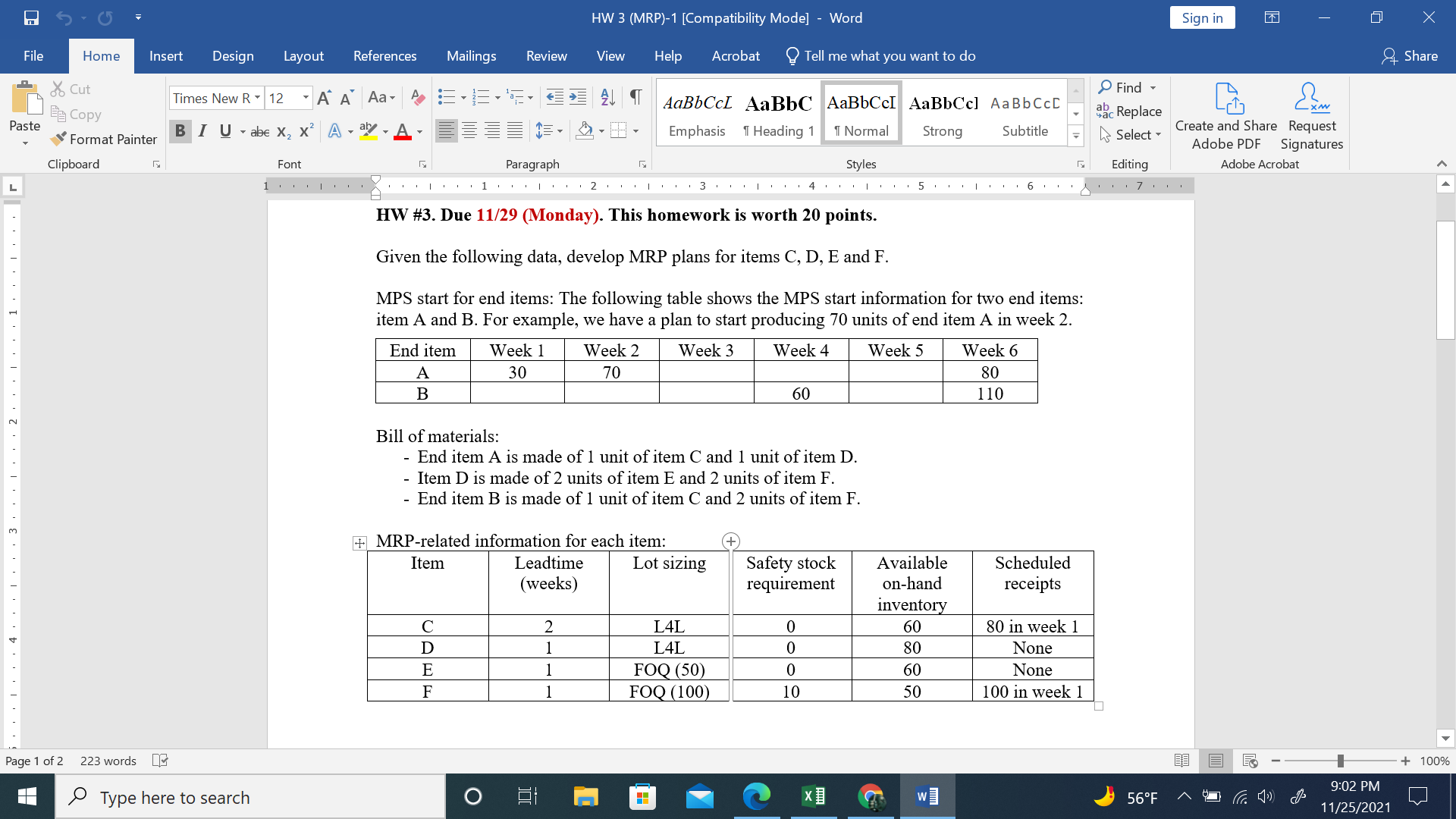Click the Sign in button

click(x=1202, y=17)
